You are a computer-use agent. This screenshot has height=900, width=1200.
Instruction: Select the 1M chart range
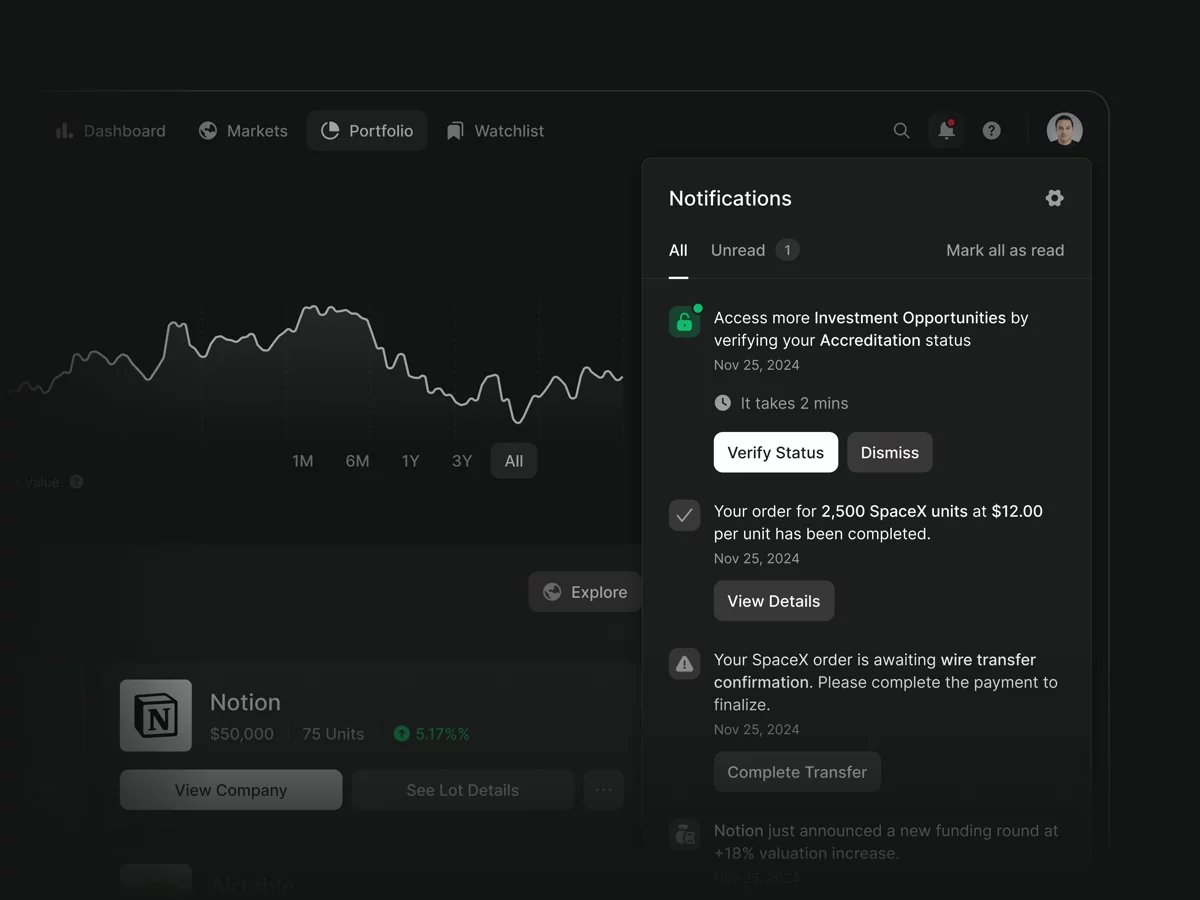303,461
